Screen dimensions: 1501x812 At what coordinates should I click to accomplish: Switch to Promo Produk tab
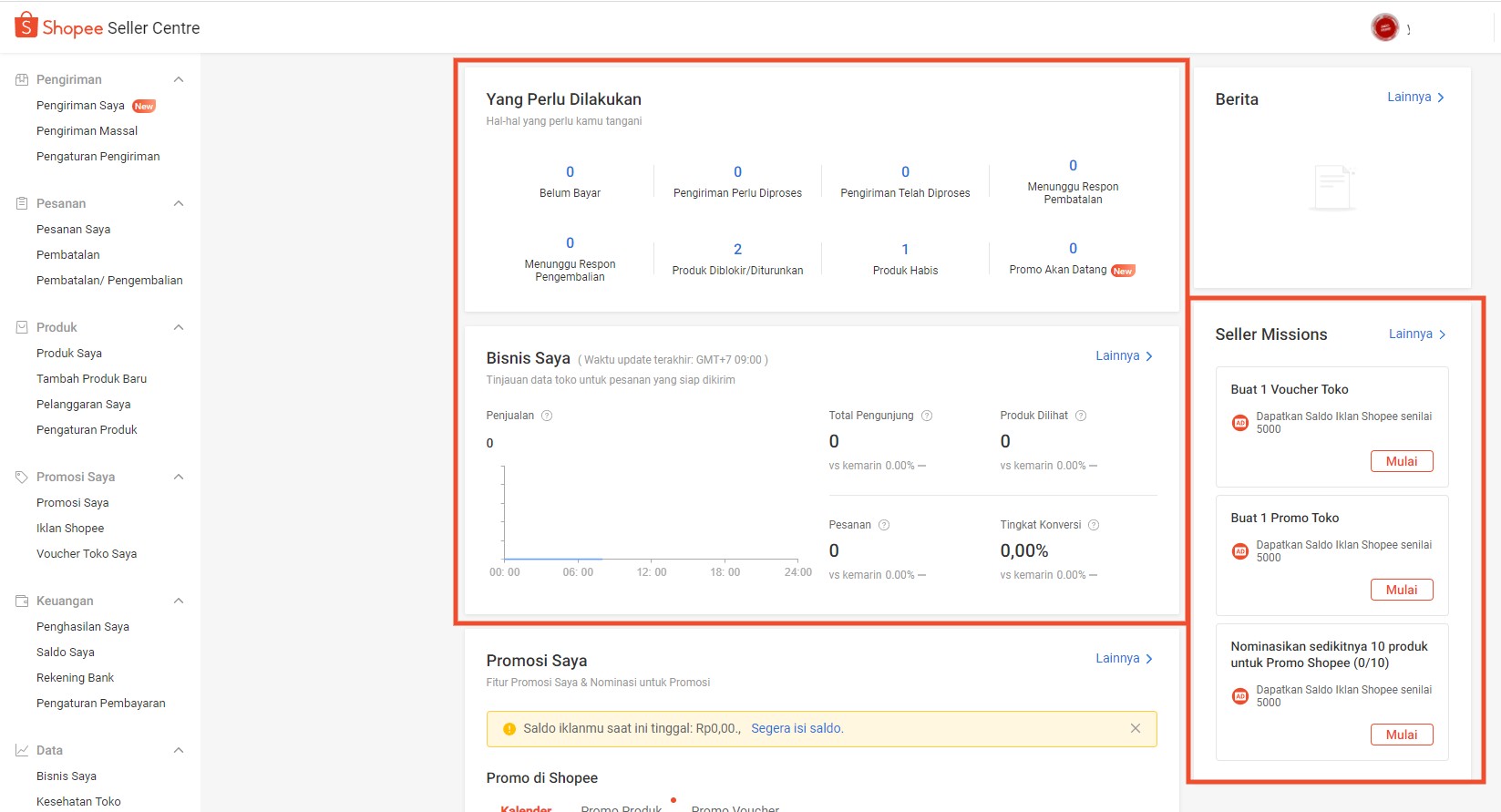[x=622, y=807]
